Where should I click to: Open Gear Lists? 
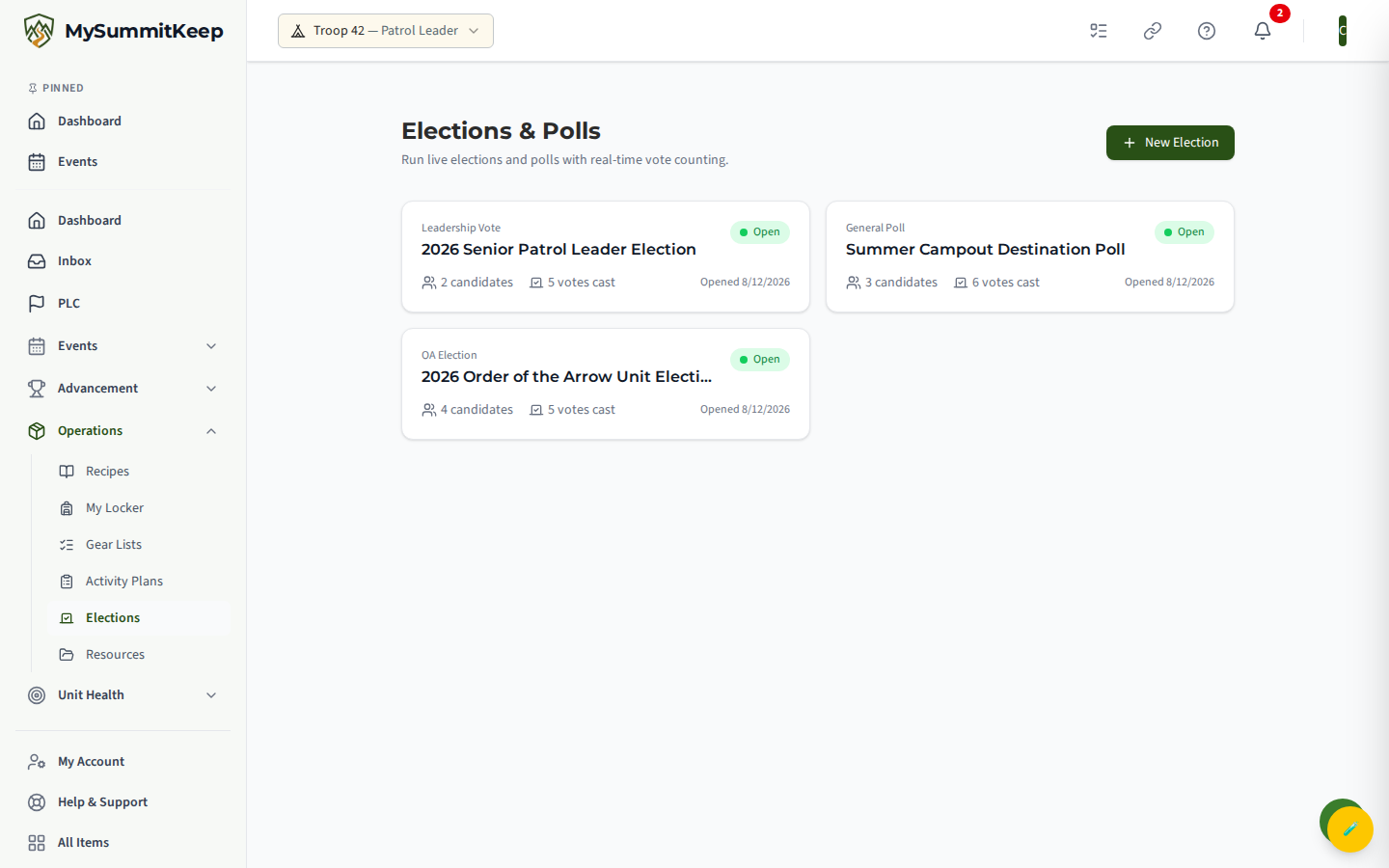click(139, 545)
